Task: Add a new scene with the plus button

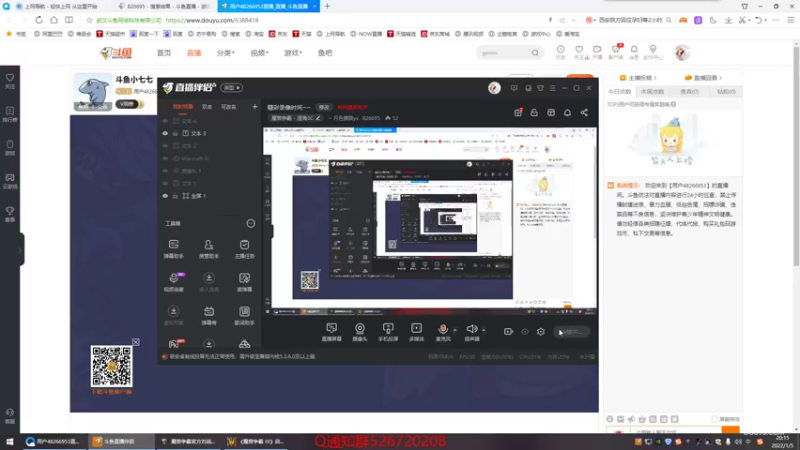Action: [255, 107]
